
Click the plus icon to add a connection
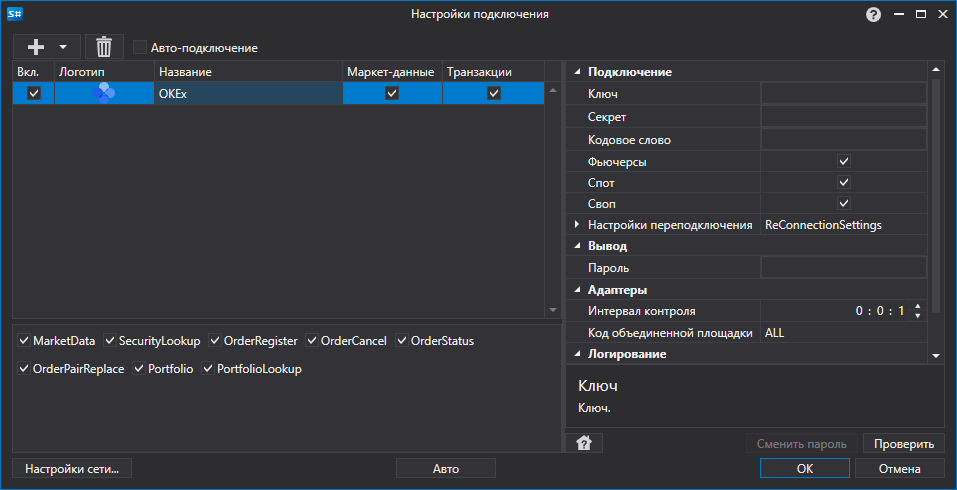[x=37, y=47]
